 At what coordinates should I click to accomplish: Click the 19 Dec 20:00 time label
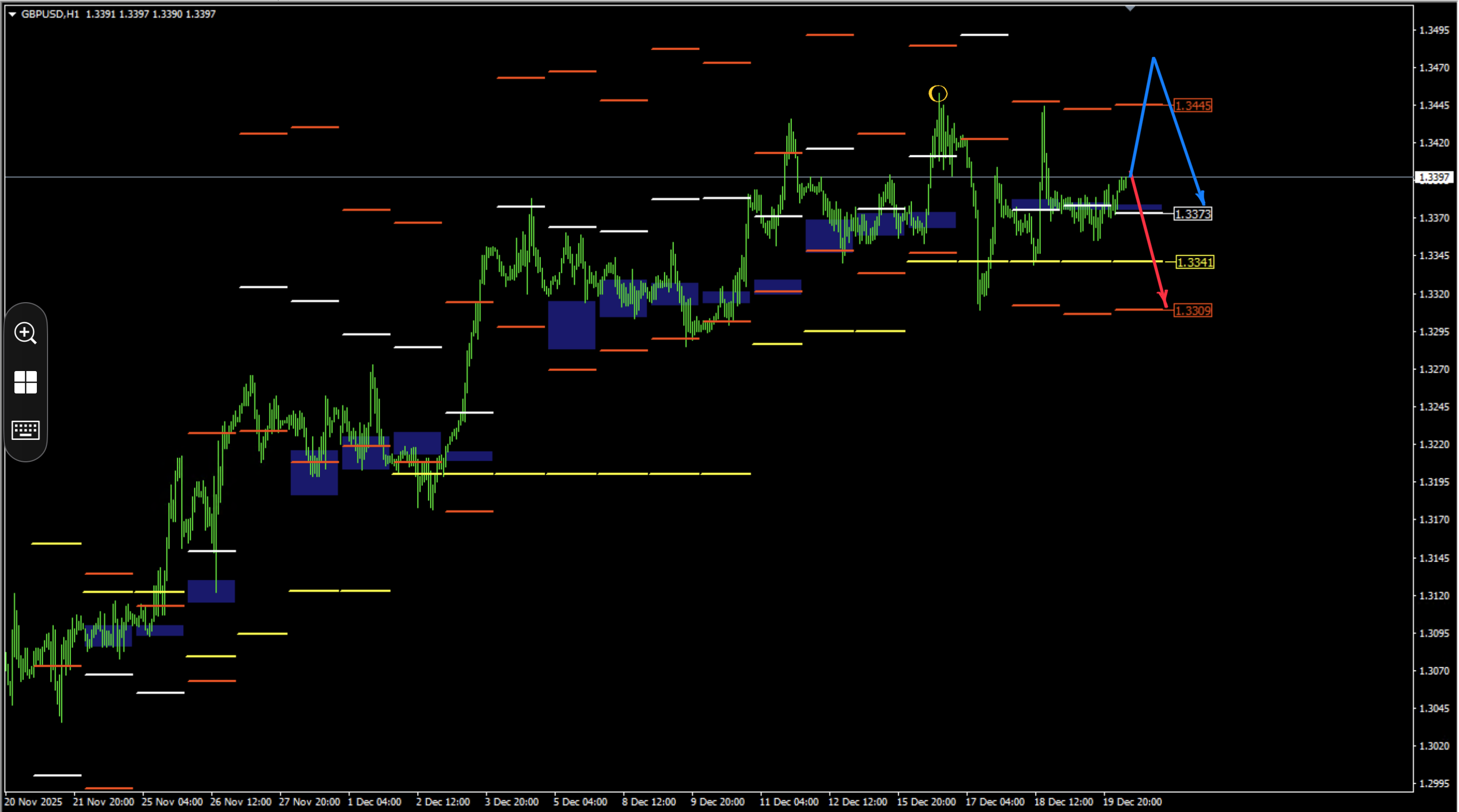[x=1133, y=802]
